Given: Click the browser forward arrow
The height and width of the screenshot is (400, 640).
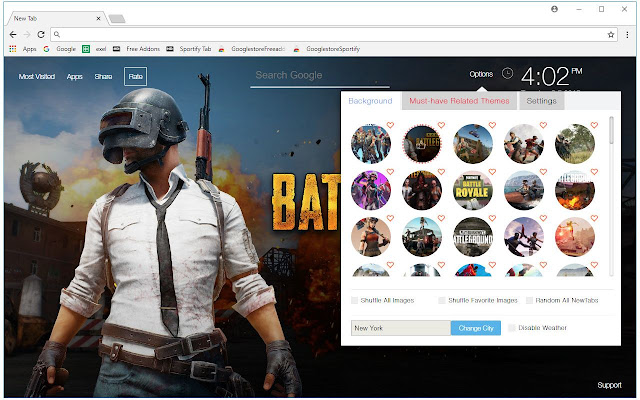Looking at the screenshot, I should pos(27,35).
